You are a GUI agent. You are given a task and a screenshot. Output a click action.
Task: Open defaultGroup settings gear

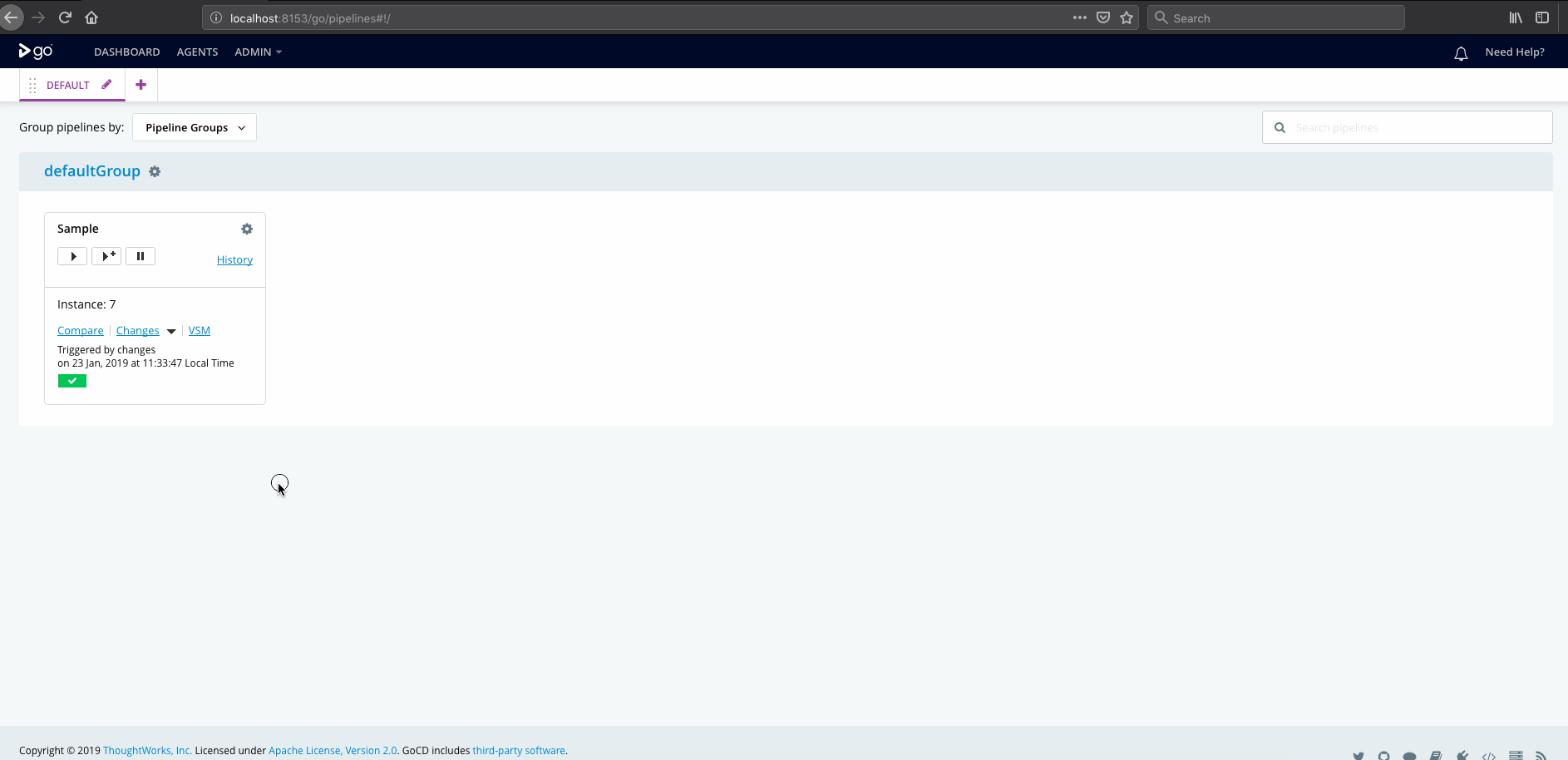155,171
